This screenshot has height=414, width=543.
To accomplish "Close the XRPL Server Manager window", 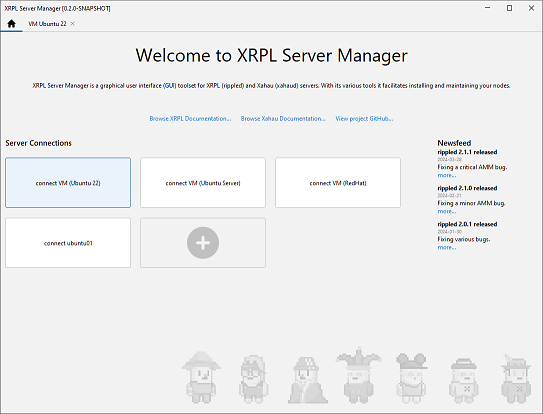I will [x=531, y=8].
